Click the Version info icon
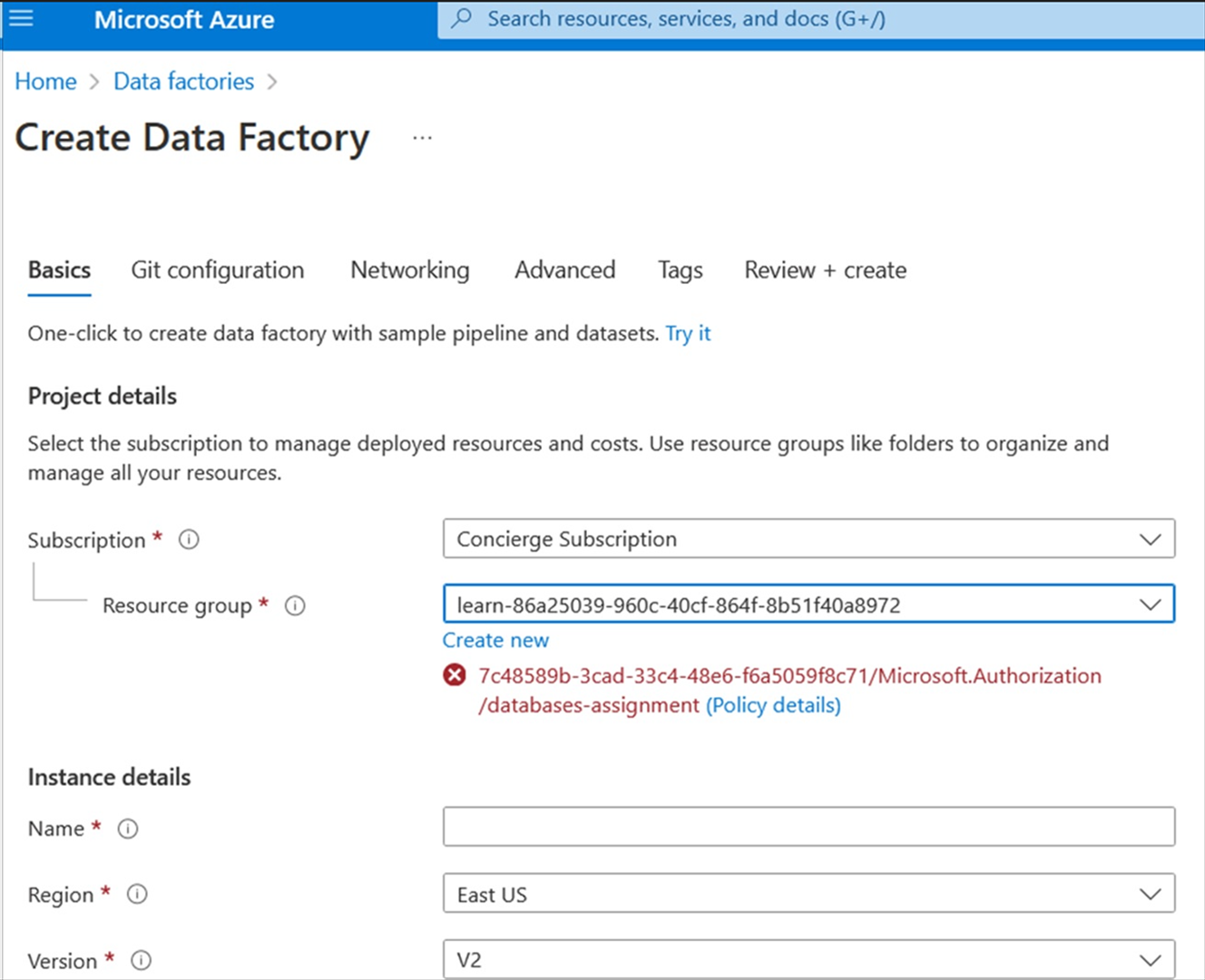Viewport: 1205px width, 980px height. [142, 960]
